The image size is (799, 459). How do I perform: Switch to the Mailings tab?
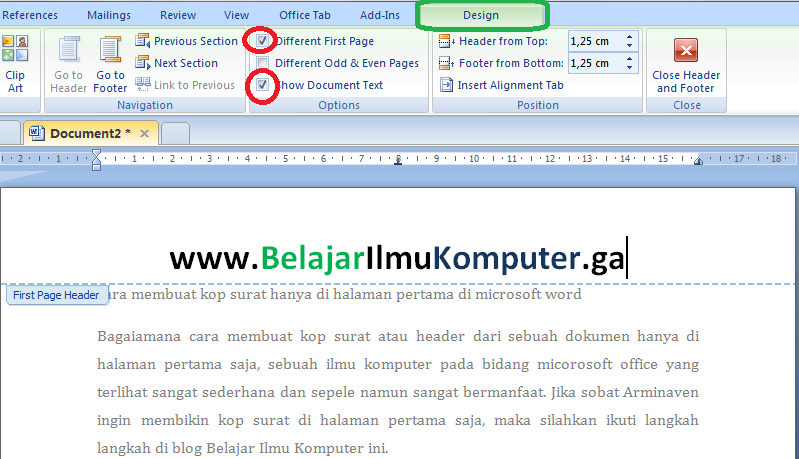[109, 15]
